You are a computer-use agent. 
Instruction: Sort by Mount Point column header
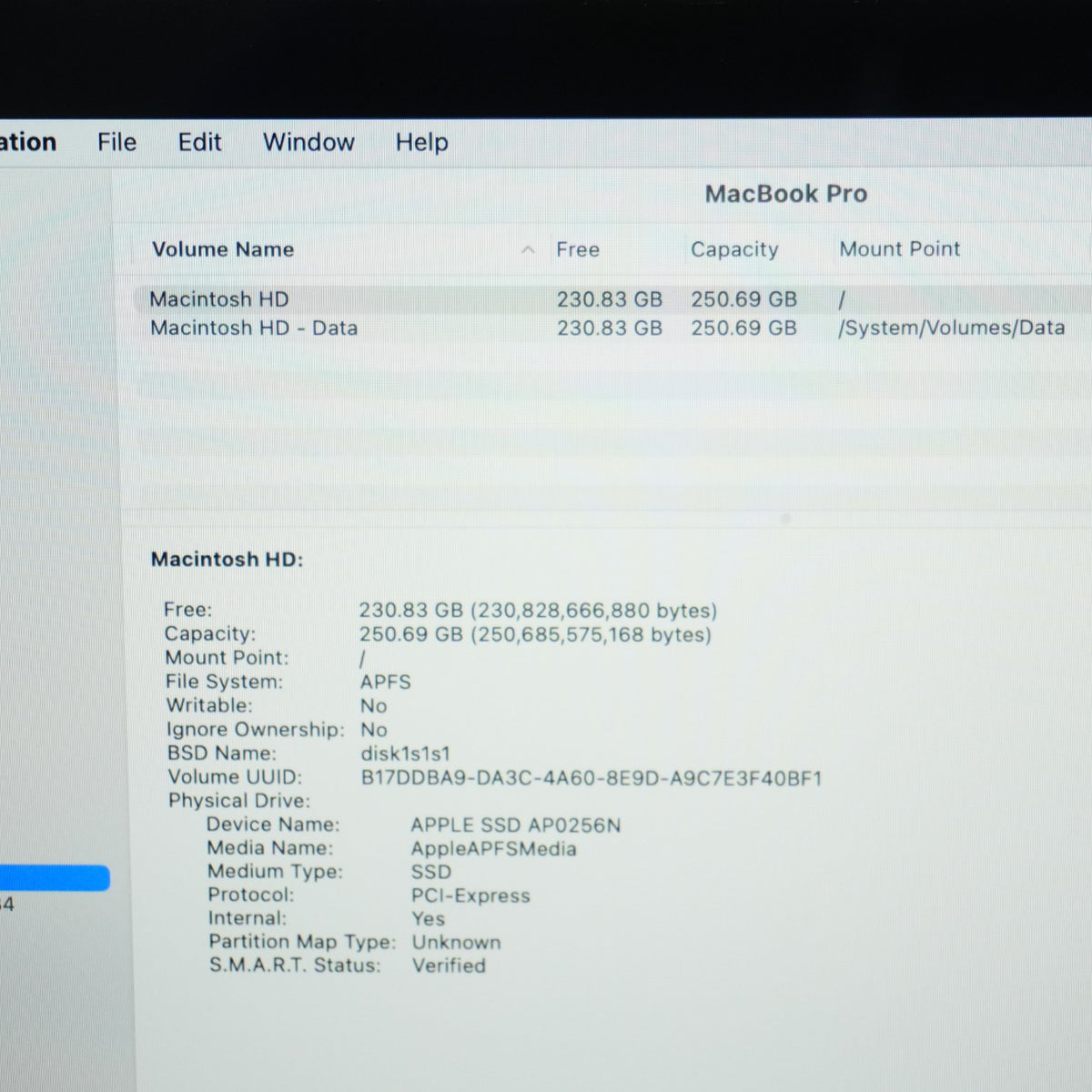[x=899, y=248]
